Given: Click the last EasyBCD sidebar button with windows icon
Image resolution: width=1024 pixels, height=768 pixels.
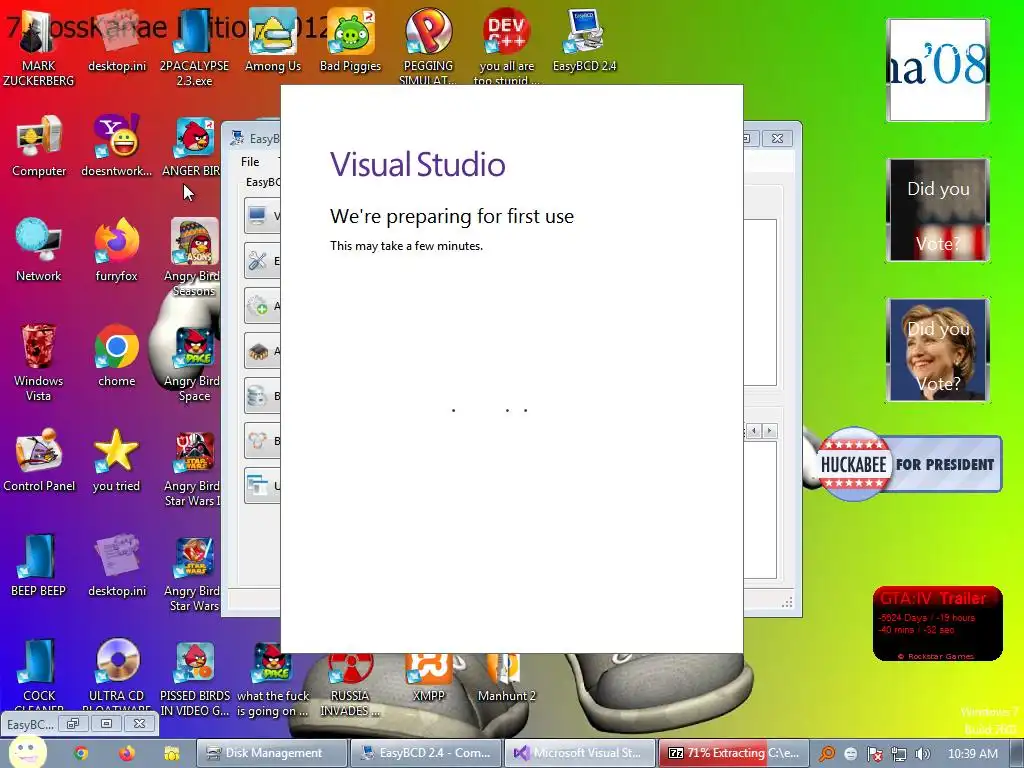Looking at the screenshot, I should point(263,486).
